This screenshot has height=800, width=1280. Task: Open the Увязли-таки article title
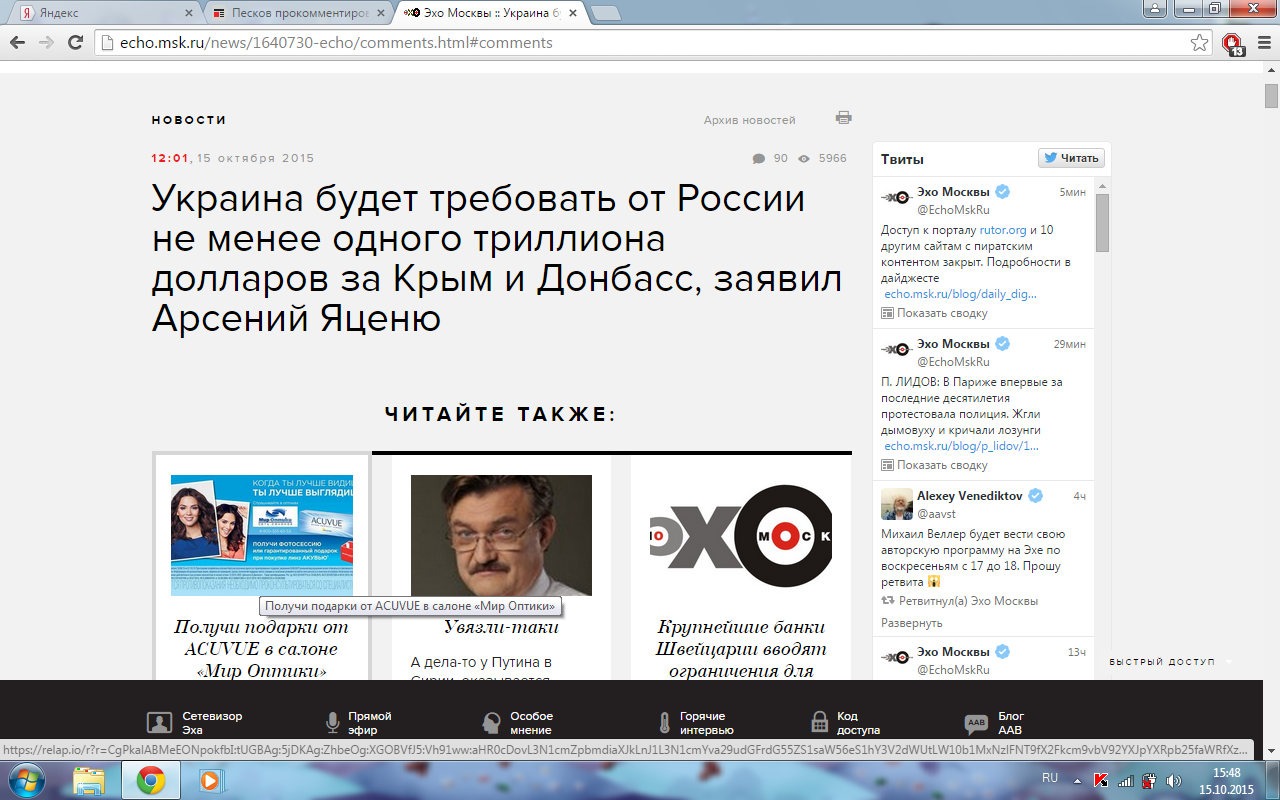coord(501,627)
